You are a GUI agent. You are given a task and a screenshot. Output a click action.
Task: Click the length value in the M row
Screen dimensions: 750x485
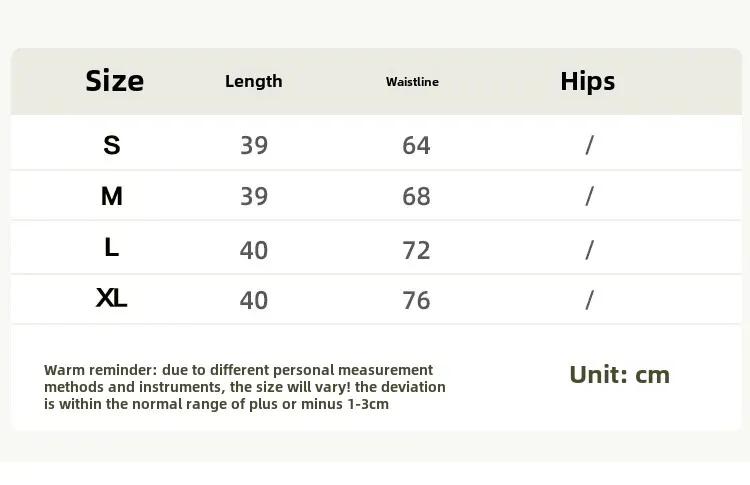(x=254, y=196)
